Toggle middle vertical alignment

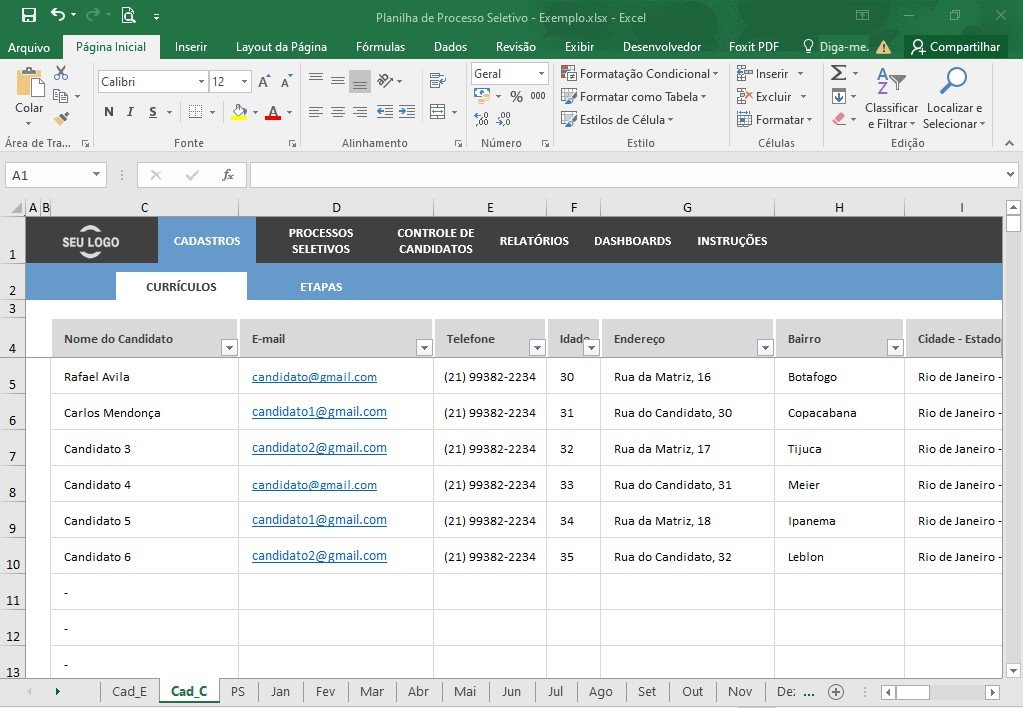coord(337,81)
